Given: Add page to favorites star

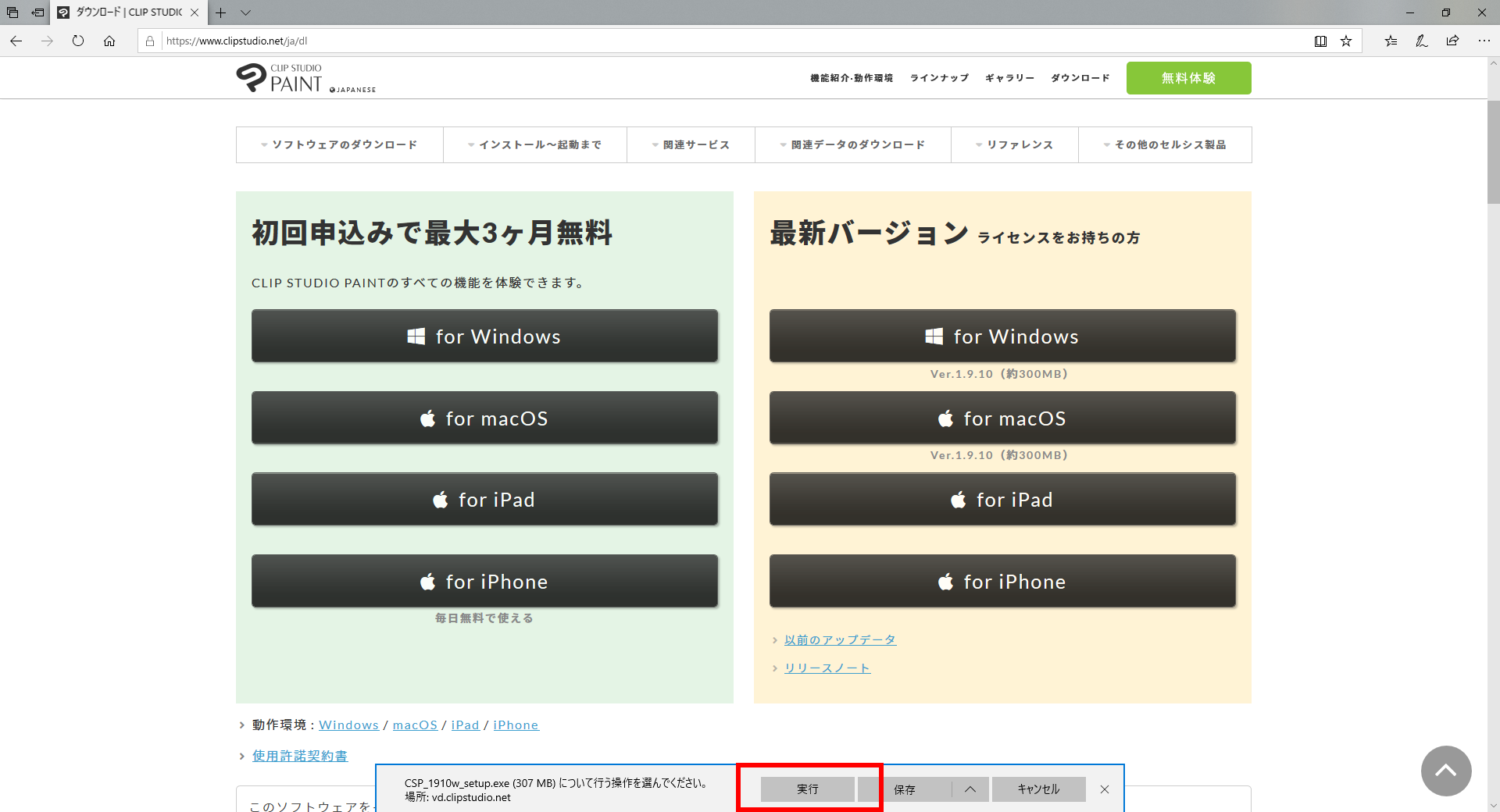Looking at the screenshot, I should [1346, 41].
